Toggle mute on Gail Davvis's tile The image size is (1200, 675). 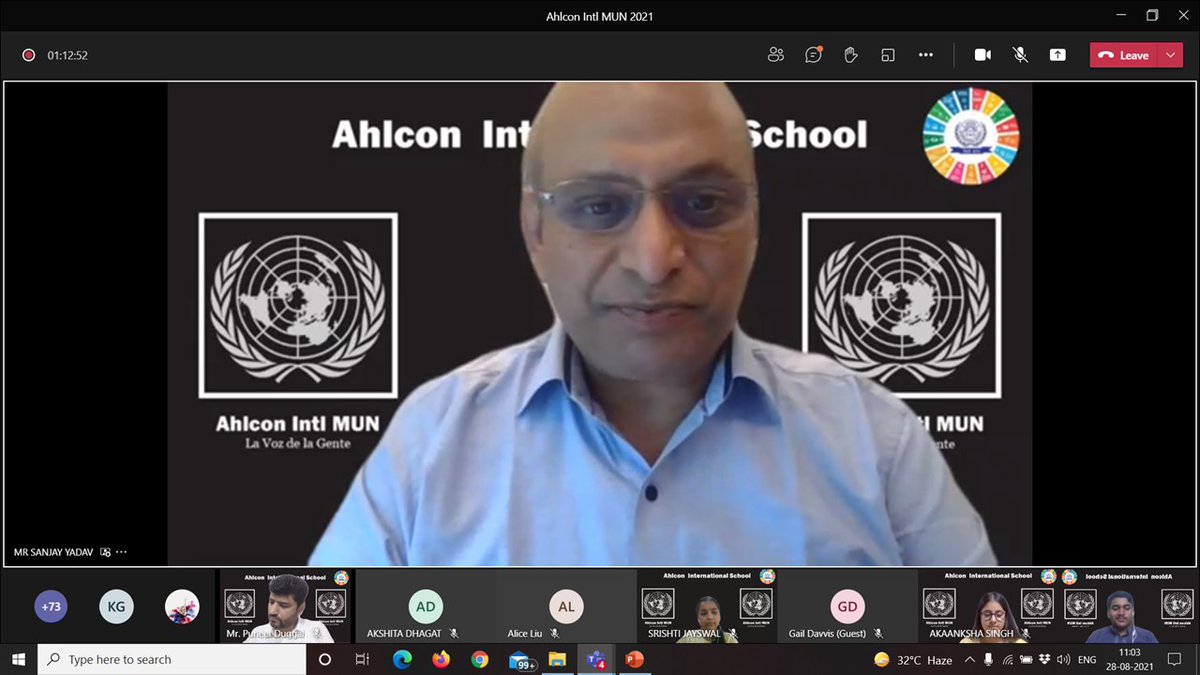tap(879, 632)
